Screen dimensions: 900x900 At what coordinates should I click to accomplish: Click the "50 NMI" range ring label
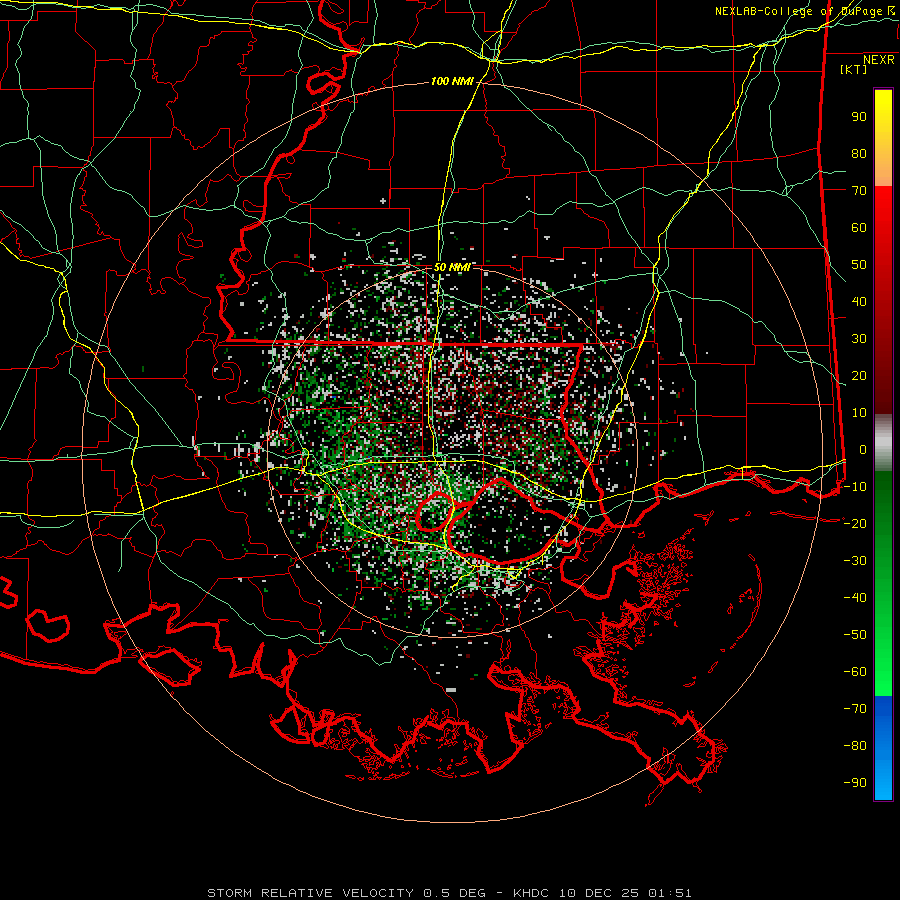(x=452, y=267)
